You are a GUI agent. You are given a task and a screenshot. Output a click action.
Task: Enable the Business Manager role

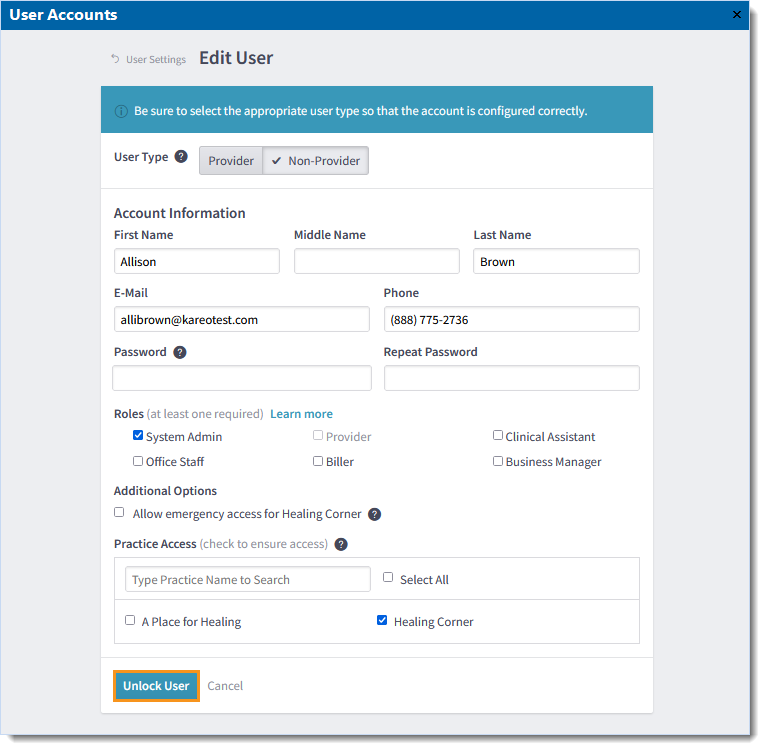(x=498, y=461)
